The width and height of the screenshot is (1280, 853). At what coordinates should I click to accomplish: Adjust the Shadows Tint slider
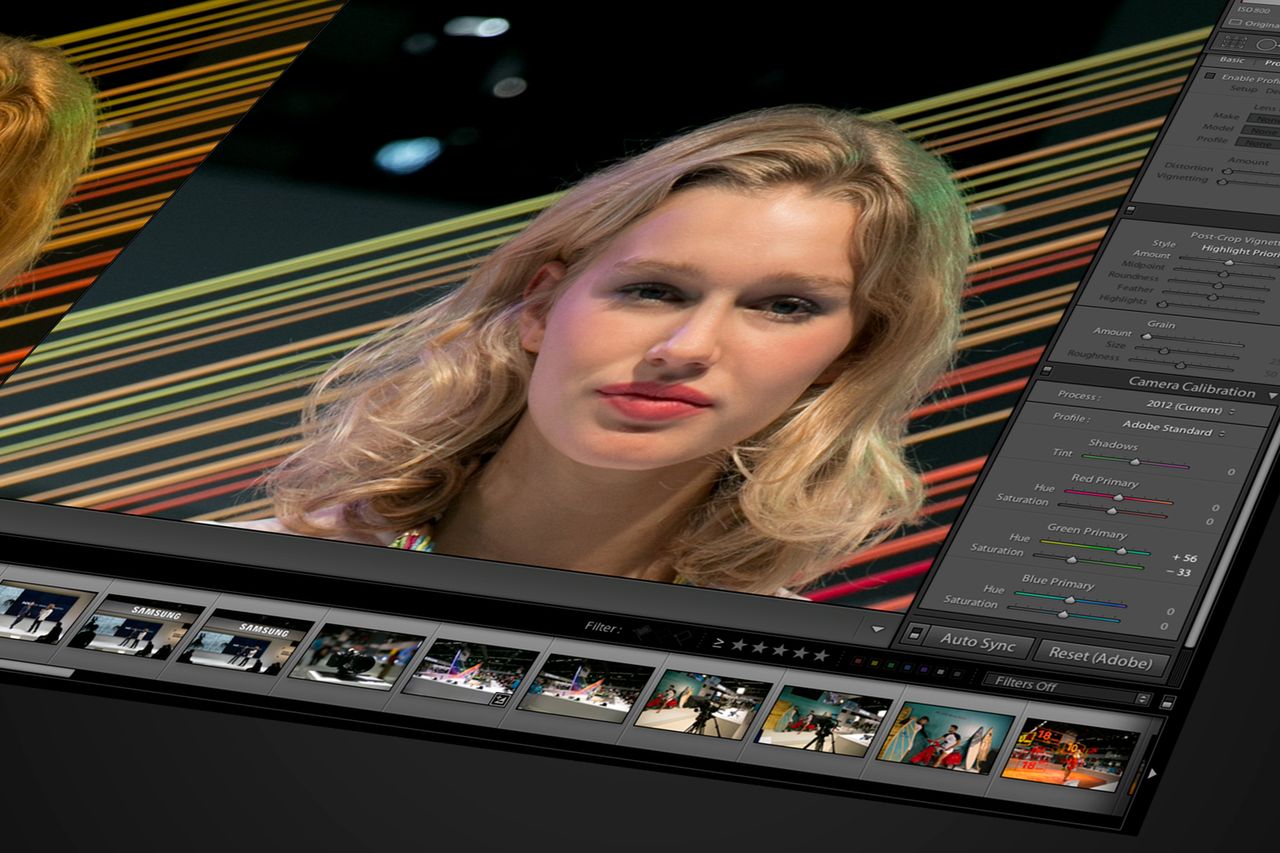pos(1135,462)
